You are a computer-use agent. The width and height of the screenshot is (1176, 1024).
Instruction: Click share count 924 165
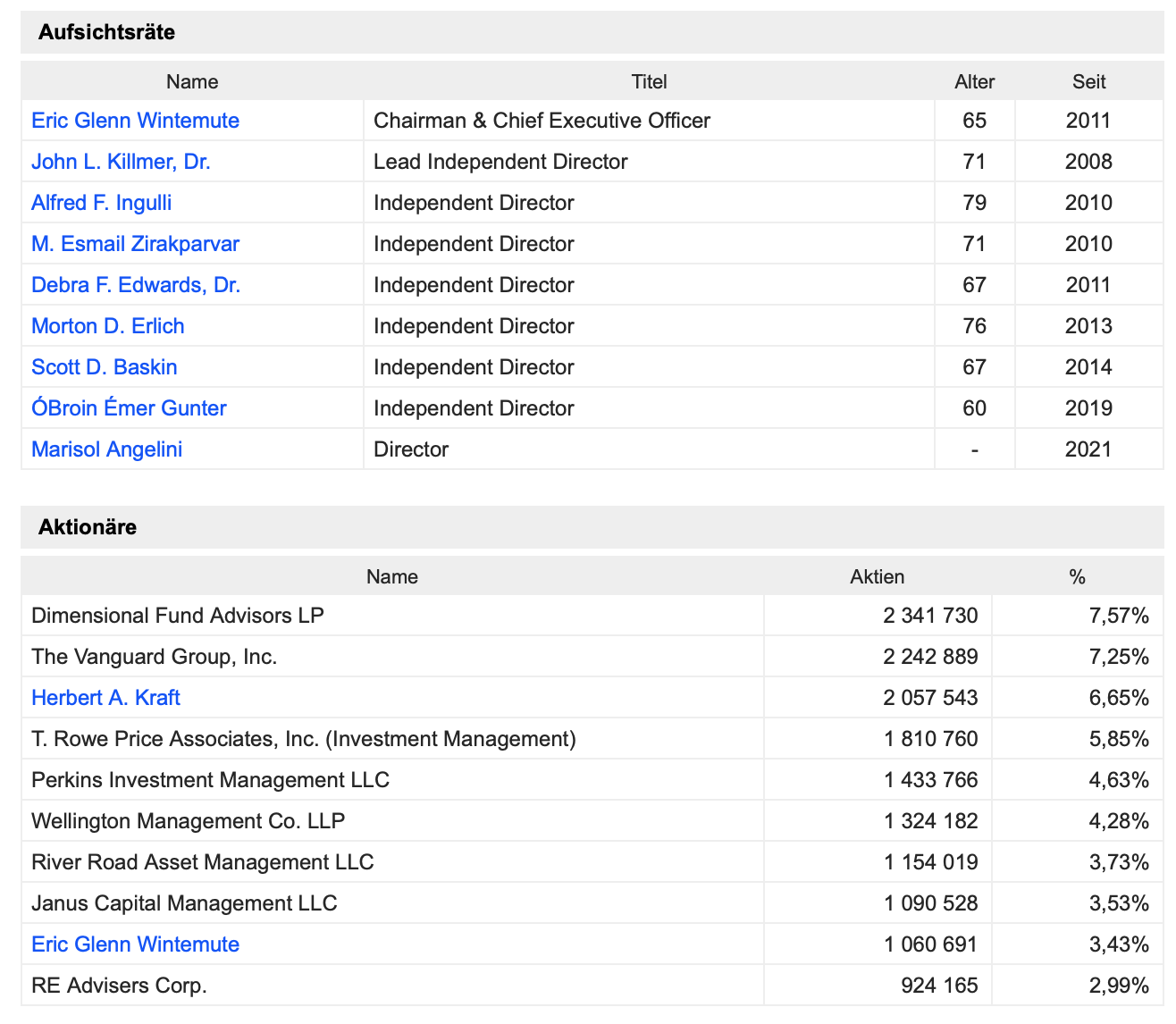pyautogui.click(x=939, y=986)
